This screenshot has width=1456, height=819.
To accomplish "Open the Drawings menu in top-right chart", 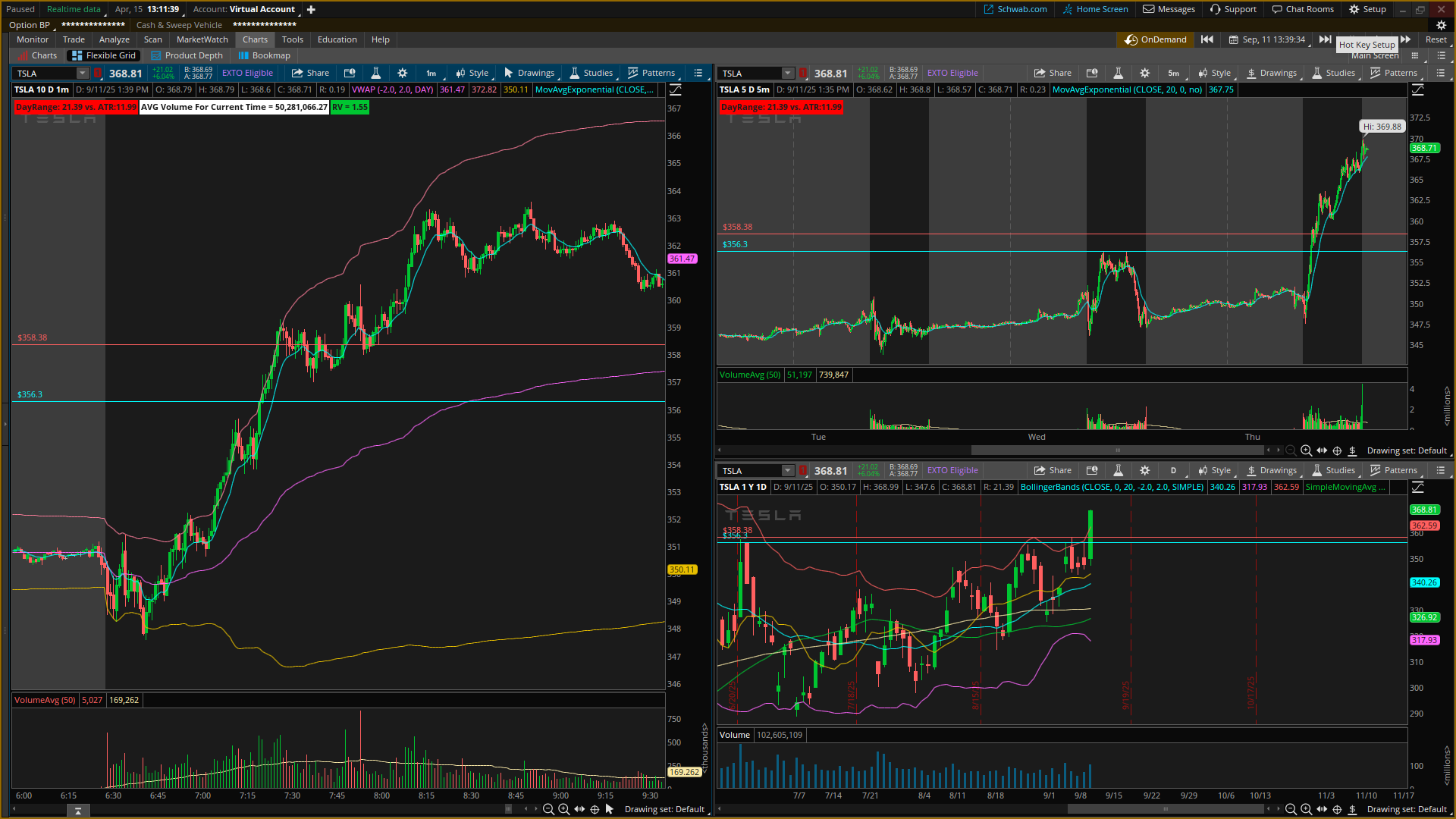I will click(1272, 74).
